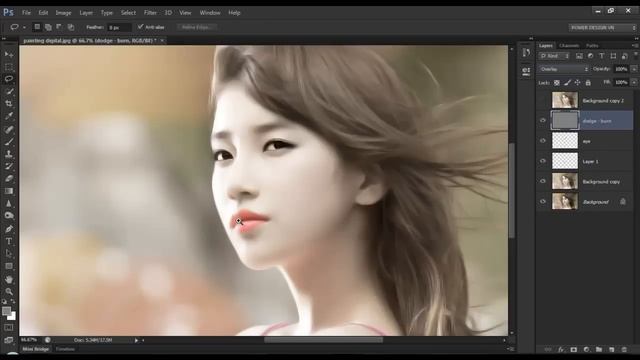Screen dimensions: 640x360
Task: Select the Dodge tool
Action: (x=9, y=216)
